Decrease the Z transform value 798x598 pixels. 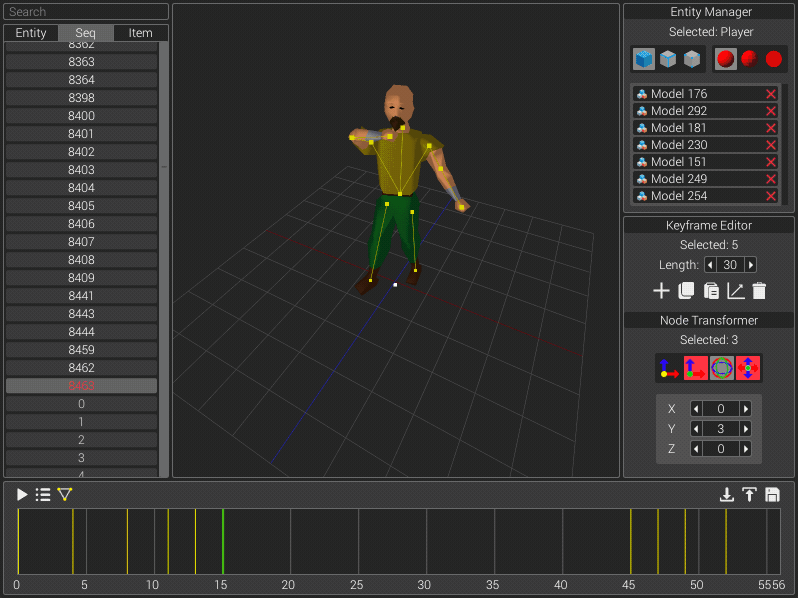point(696,448)
